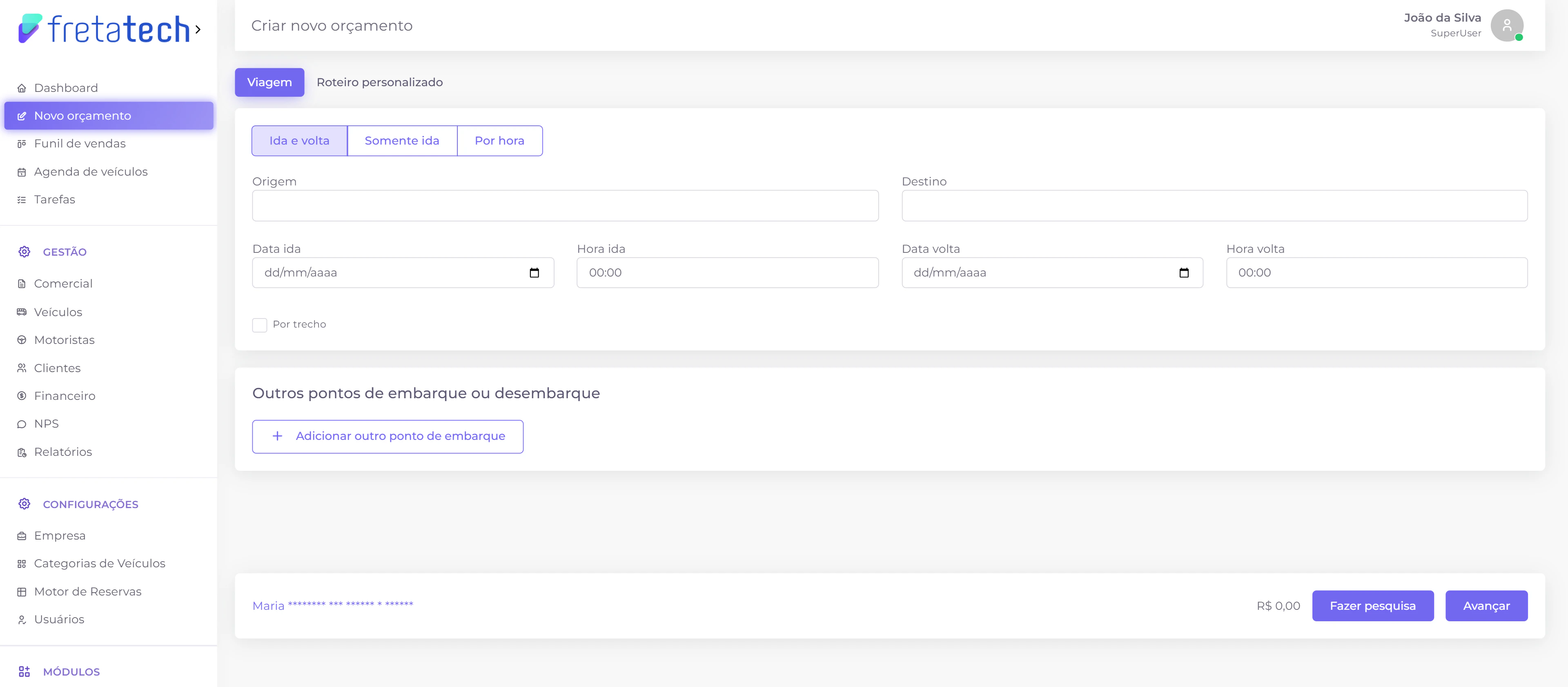Open the Data ida calendar picker
The width and height of the screenshot is (1568, 687).
(535, 273)
